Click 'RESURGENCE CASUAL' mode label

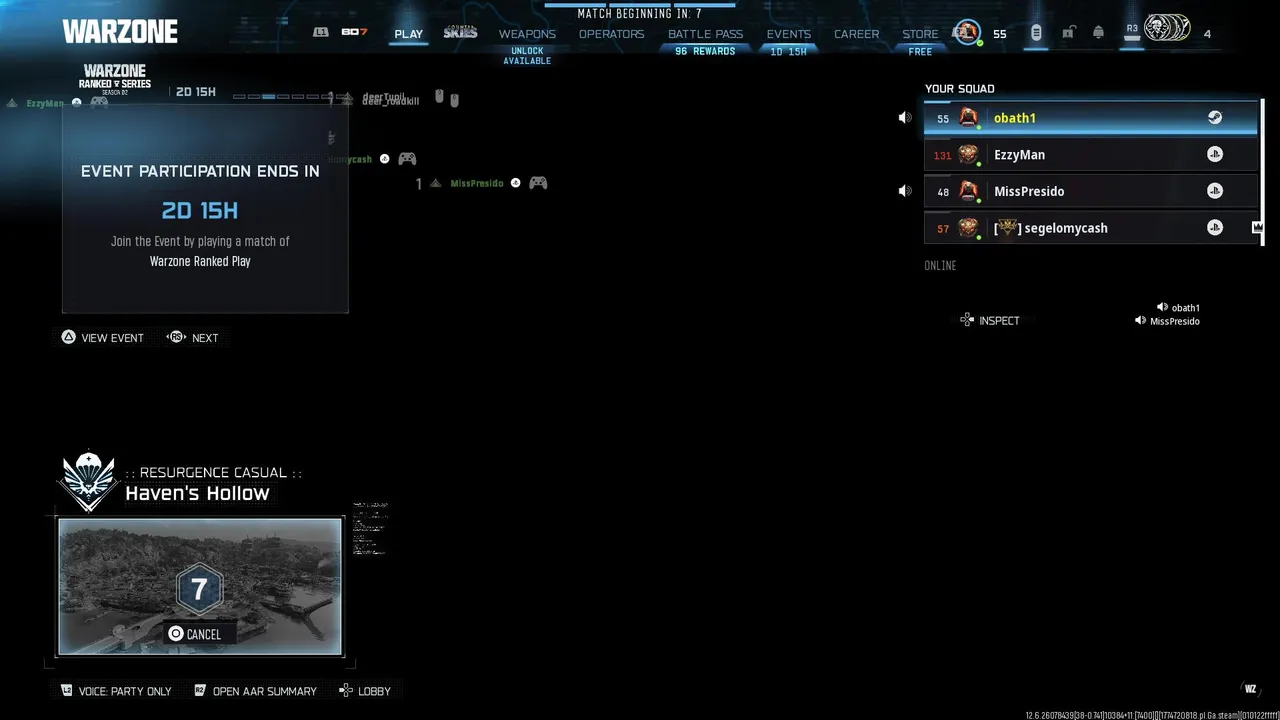pyautogui.click(x=214, y=472)
